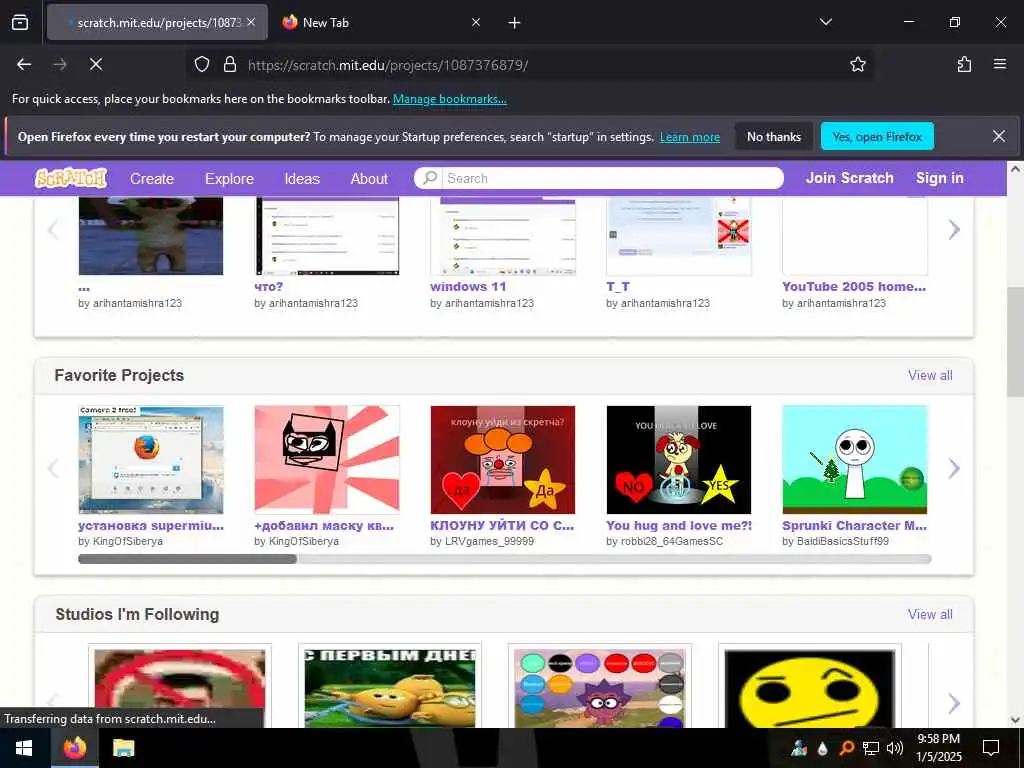Expand the list all tabs dropdown
The width and height of the screenshot is (1024, 768).
click(x=826, y=22)
